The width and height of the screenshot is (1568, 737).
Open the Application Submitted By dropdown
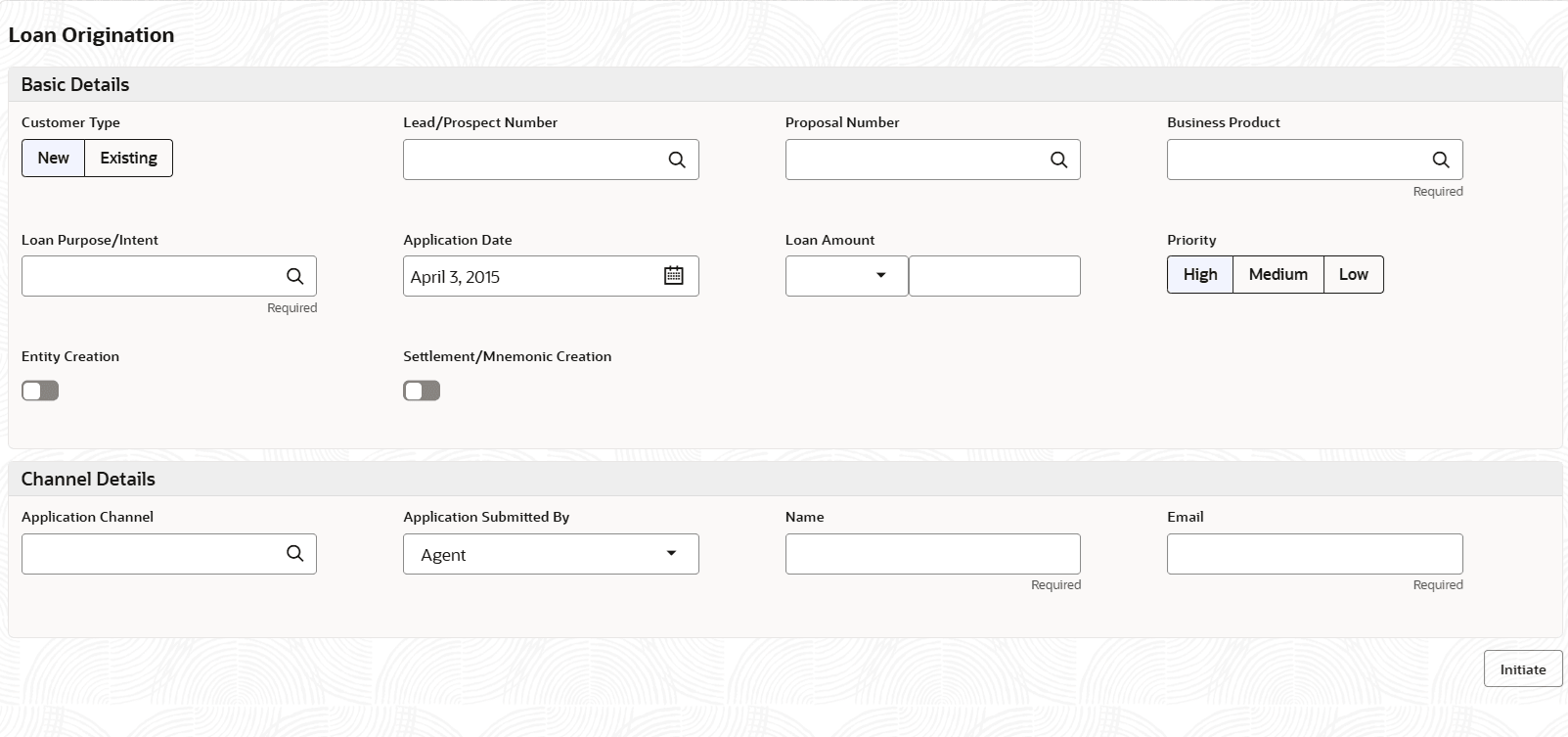click(x=551, y=554)
